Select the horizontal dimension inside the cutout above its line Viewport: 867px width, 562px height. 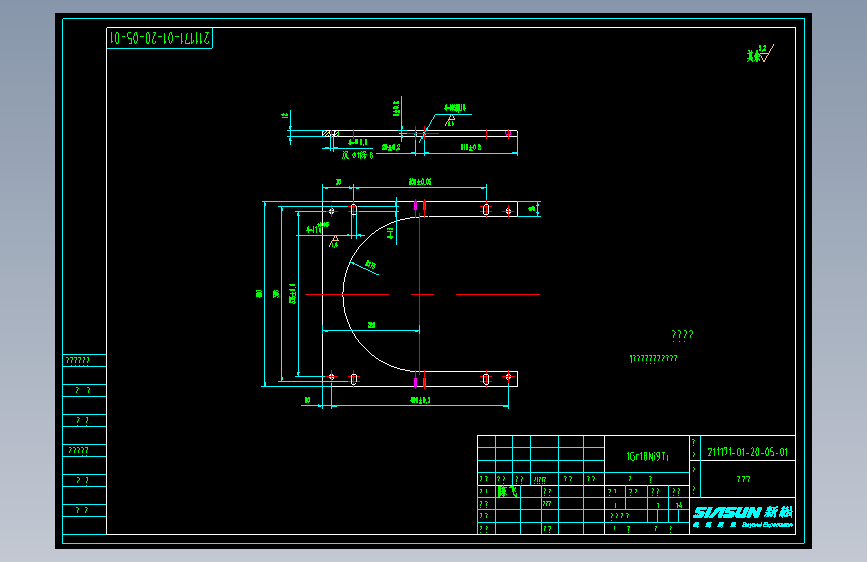click(x=372, y=325)
